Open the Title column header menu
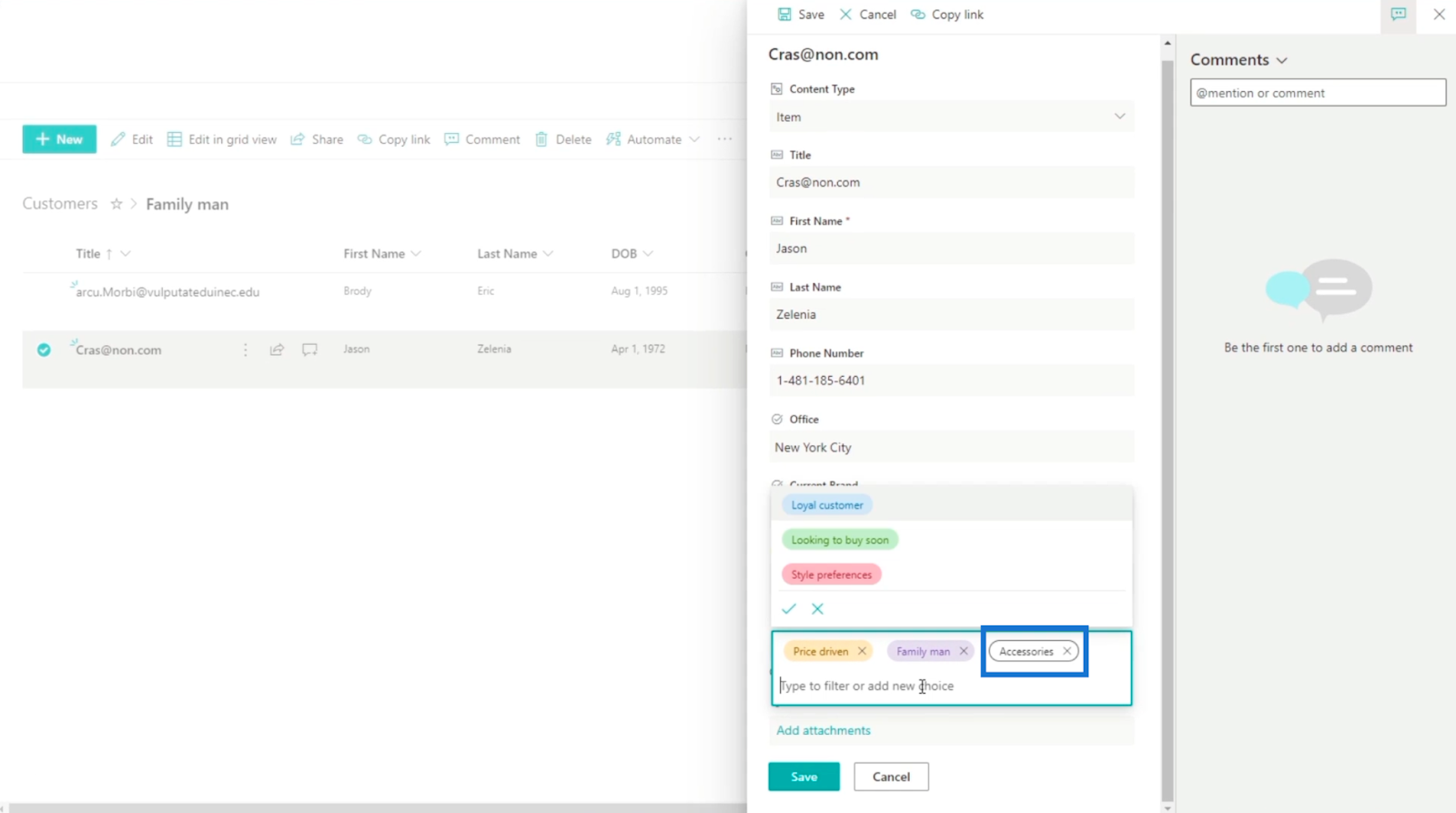 [x=103, y=254]
